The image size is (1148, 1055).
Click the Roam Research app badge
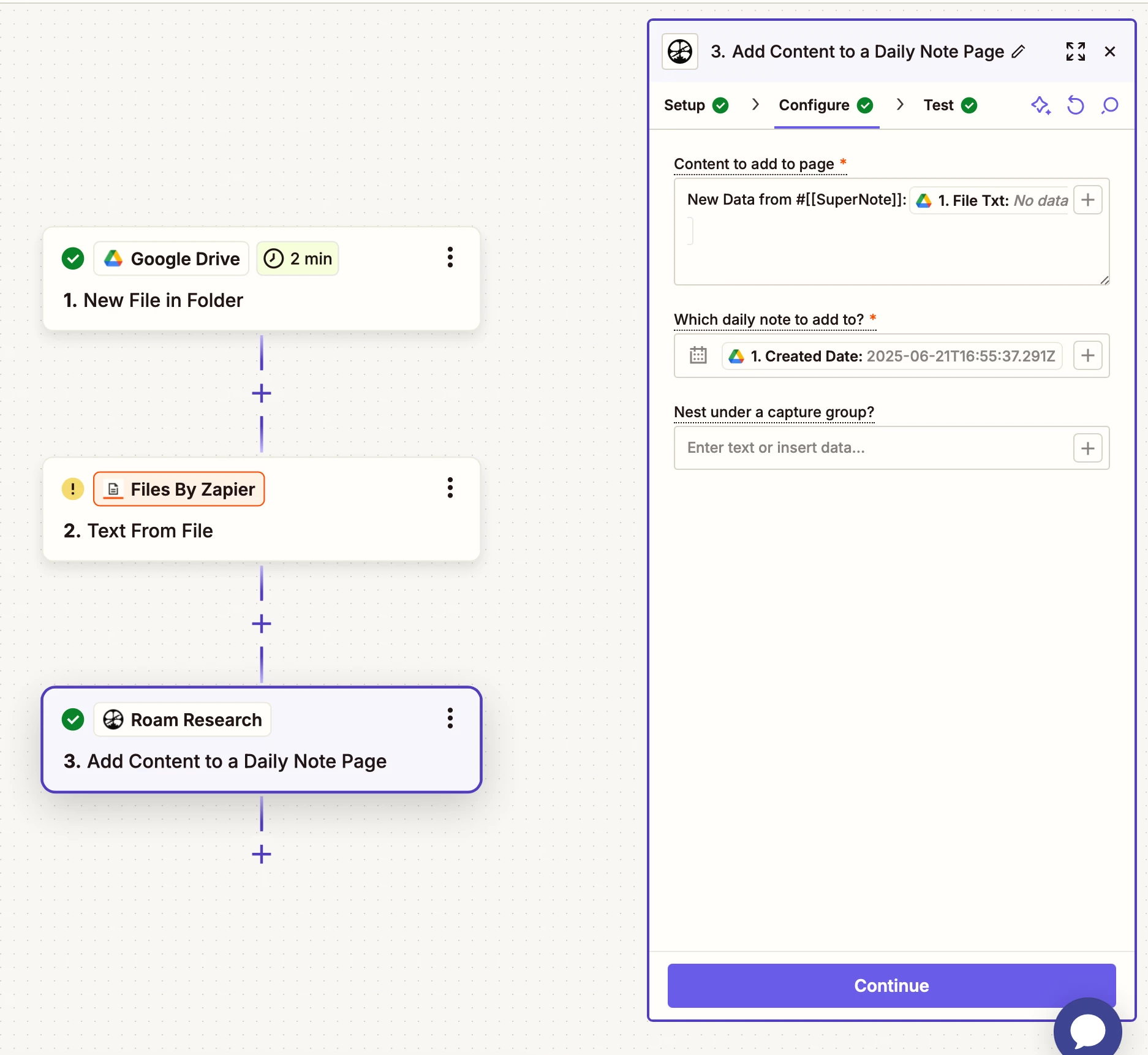click(183, 719)
